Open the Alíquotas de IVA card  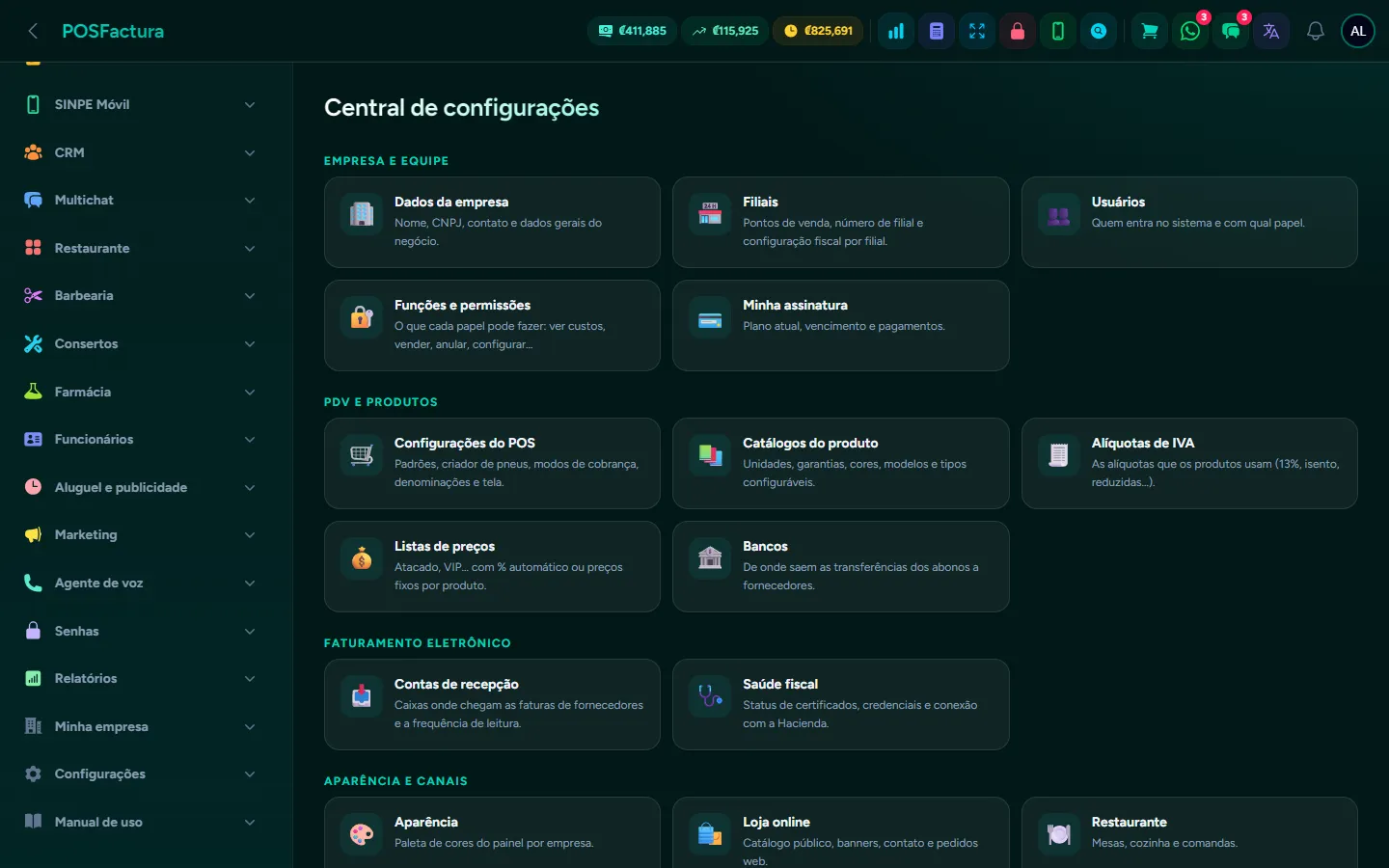(1189, 463)
